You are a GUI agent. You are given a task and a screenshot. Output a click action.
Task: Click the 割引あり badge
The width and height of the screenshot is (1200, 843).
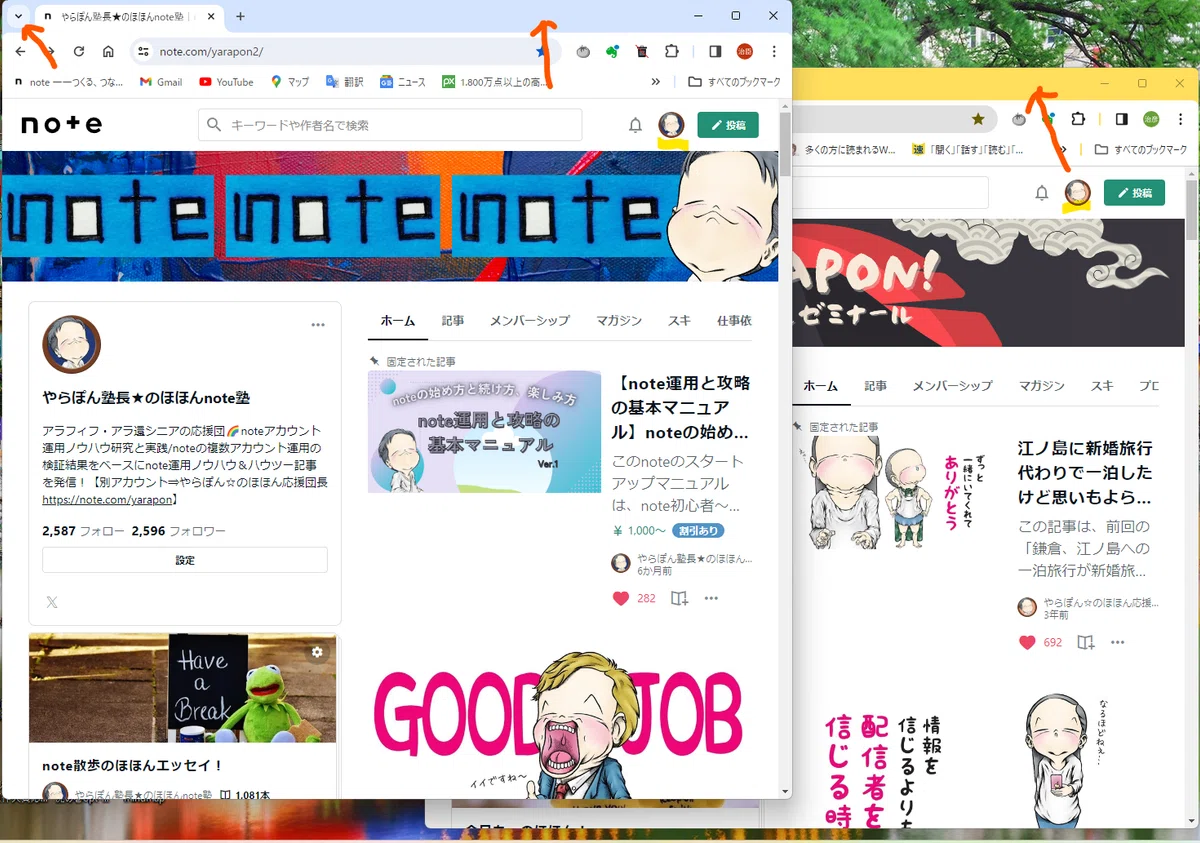[x=698, y=531]
